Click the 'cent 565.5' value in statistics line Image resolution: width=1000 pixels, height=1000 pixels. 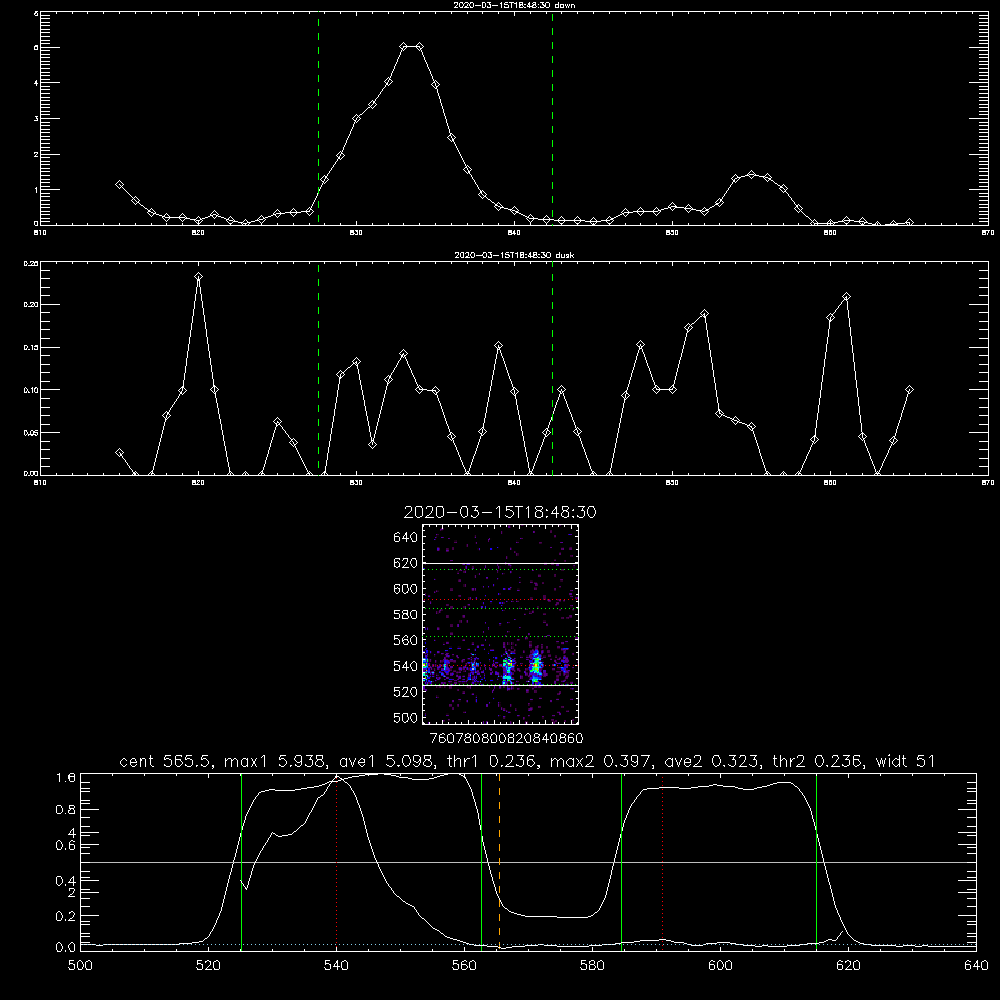tap(168, 761)
